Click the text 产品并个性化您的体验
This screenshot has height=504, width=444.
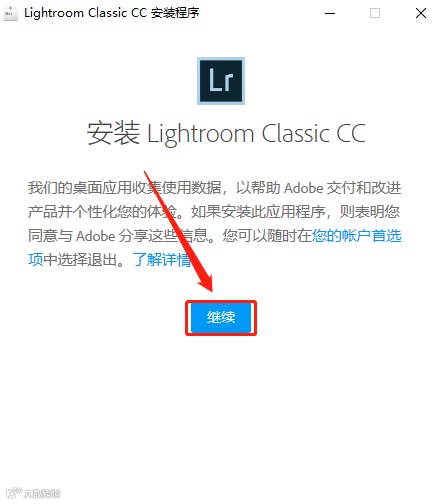pos(103,212)
